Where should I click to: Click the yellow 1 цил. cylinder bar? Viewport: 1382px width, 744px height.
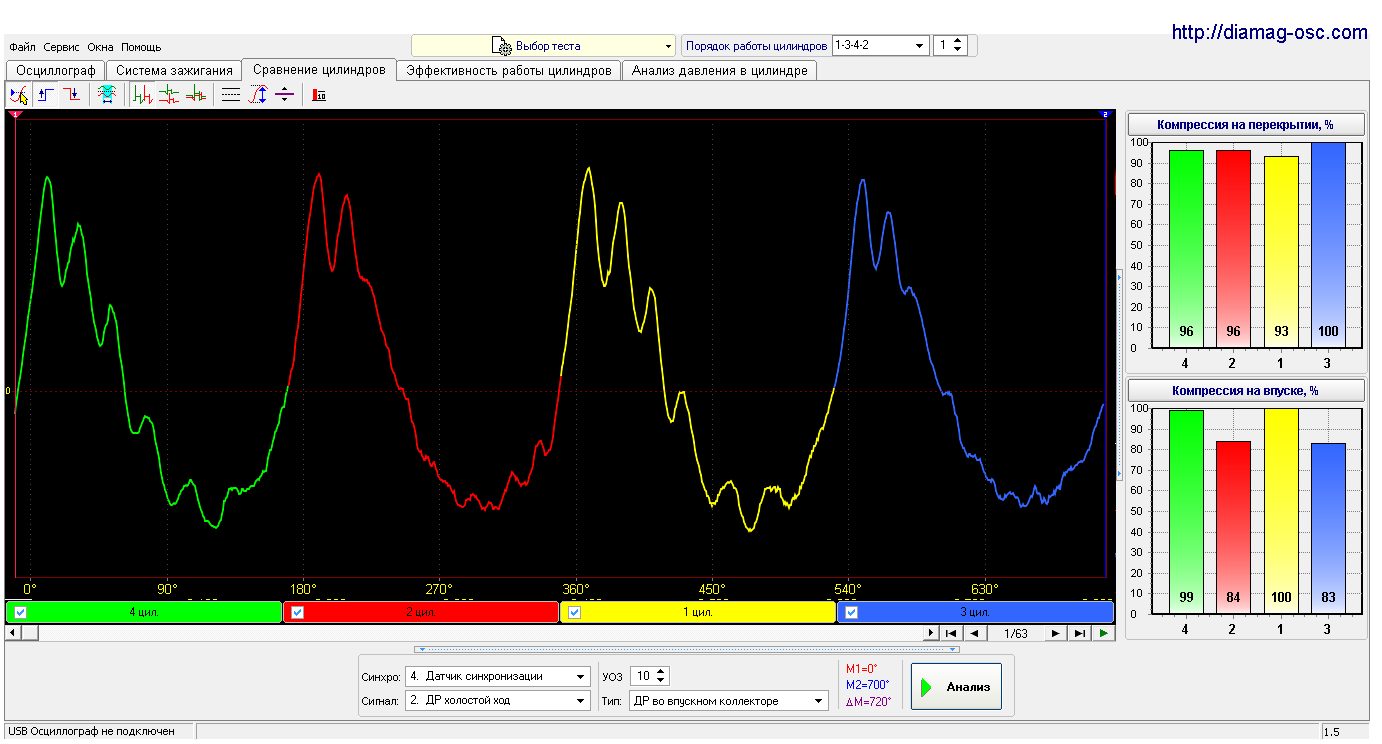click(698, 612)
